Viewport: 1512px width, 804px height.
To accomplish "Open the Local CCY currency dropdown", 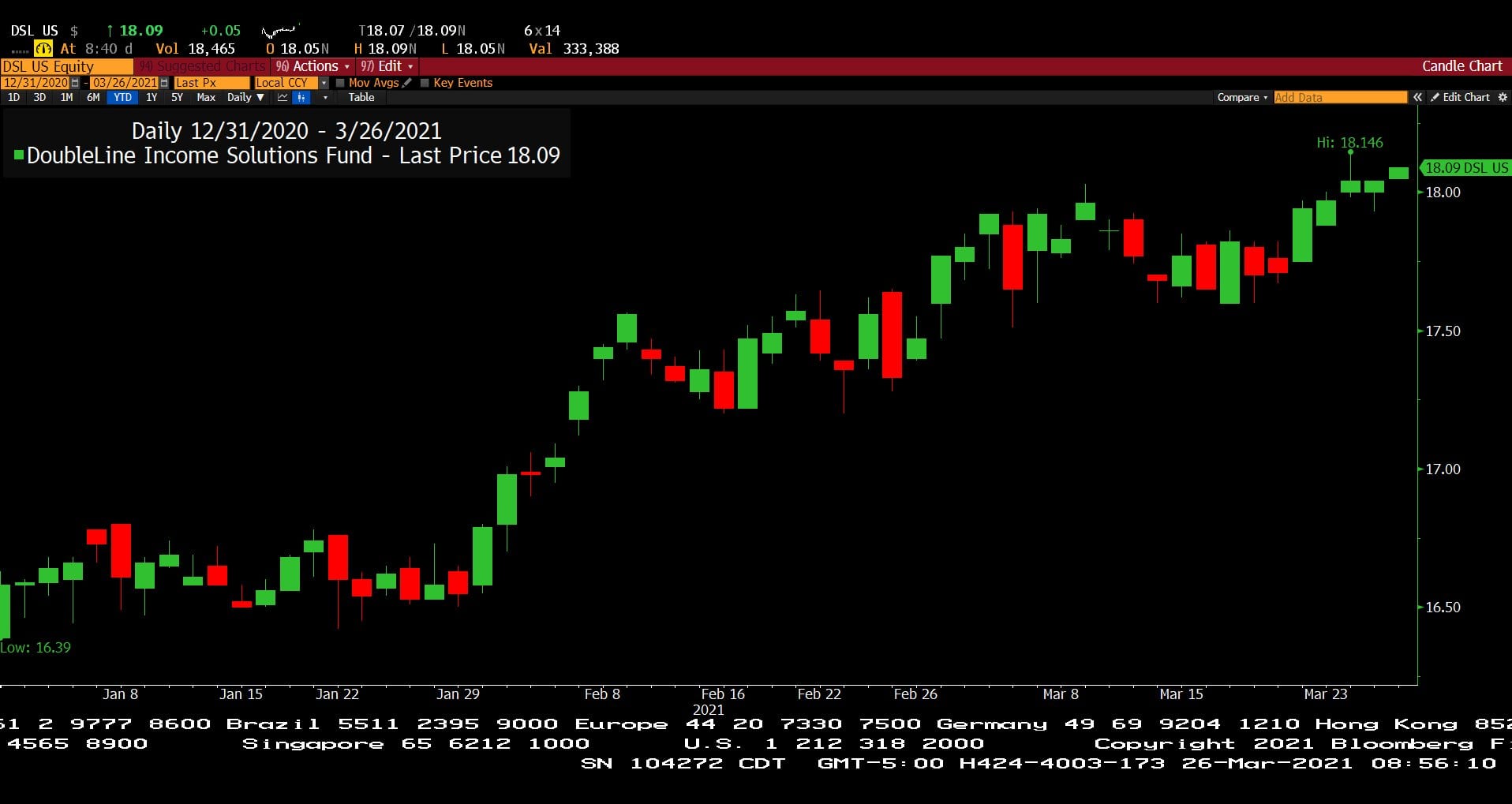I will point(324,83).
